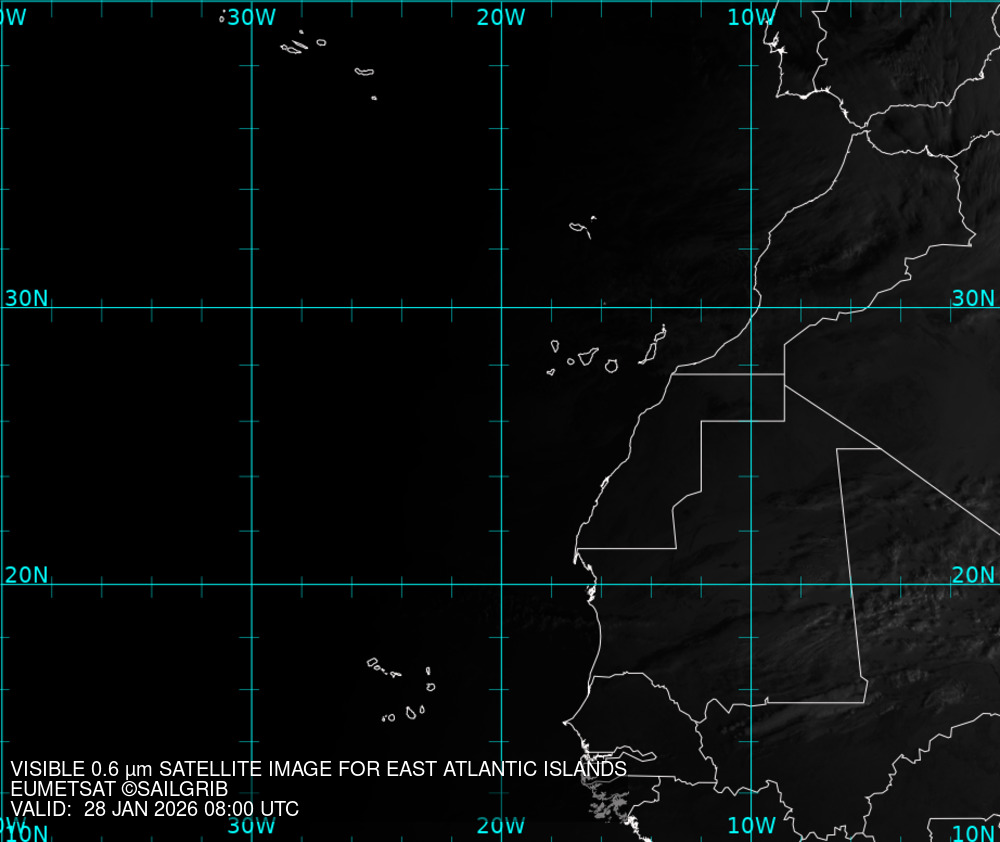
Task: Select the 20W longitude label along the bottom edge
Action: (500, 826)
